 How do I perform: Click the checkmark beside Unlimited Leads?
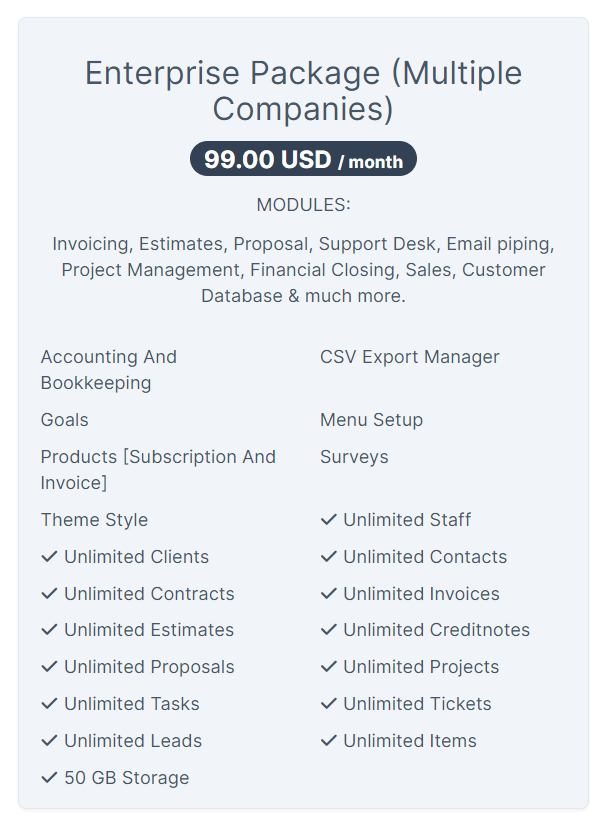click(49, 741)
